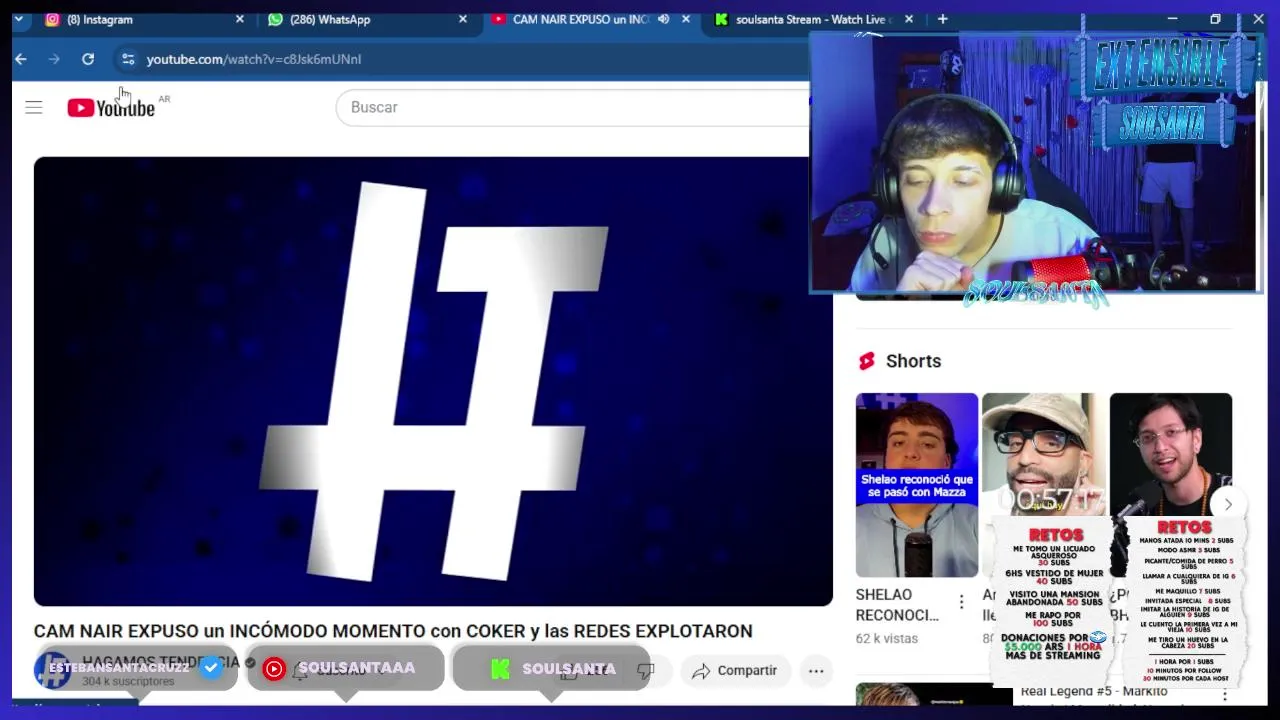Click the 62 k vistas view count
Image resolution: width=1280 pixels, height=720 pixels.
887,638
